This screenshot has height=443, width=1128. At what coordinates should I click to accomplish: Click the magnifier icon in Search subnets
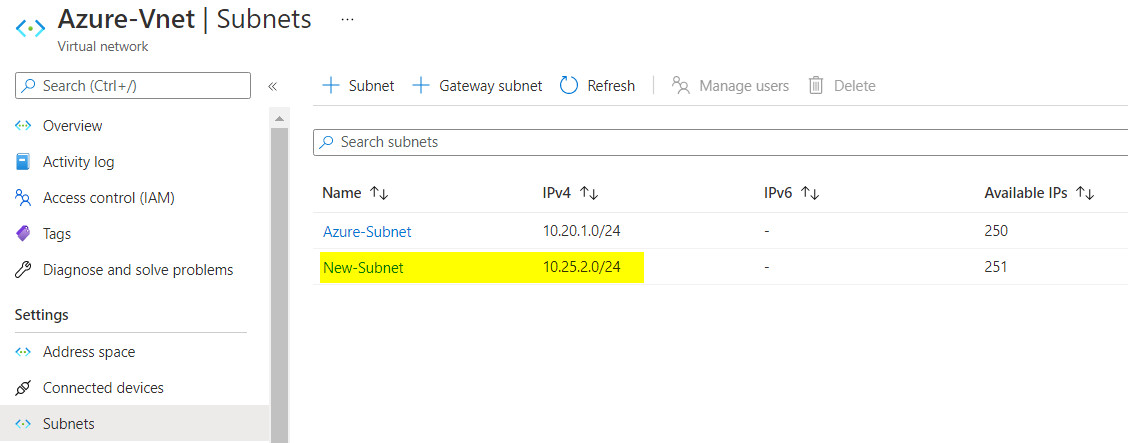[327, 142]
